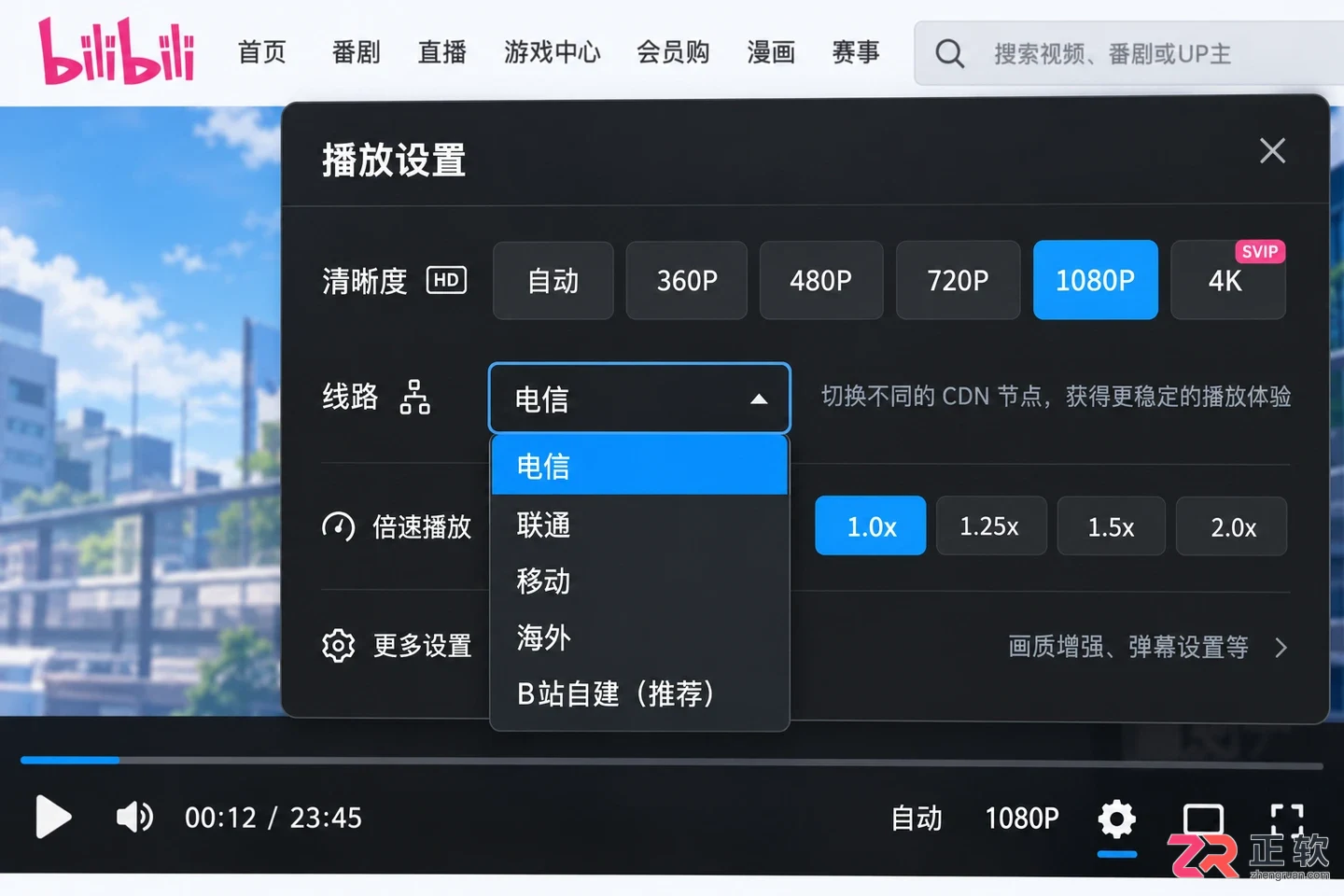Image resolution: width=1344 pixels, height=896 pixels.
Task: Select 自动 quality option
Action: 553,280
